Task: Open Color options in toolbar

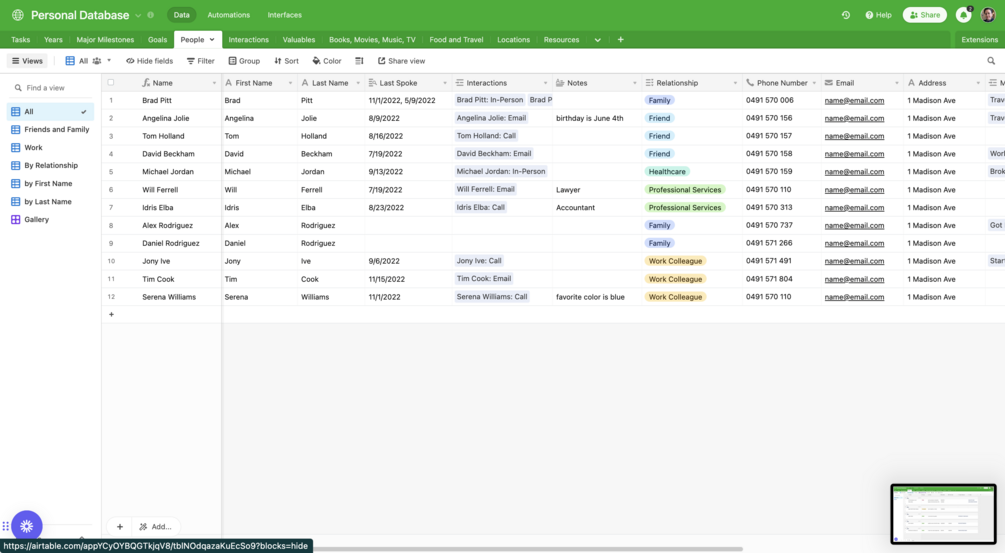Action: point(327,61)
